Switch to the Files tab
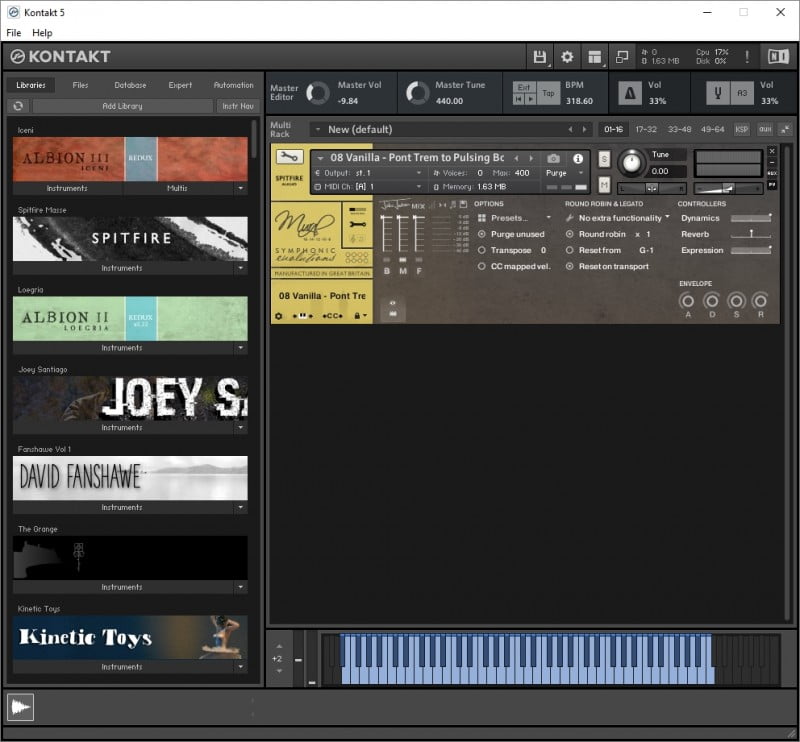Viewport: 800px width, 742px height. point(80,85)
